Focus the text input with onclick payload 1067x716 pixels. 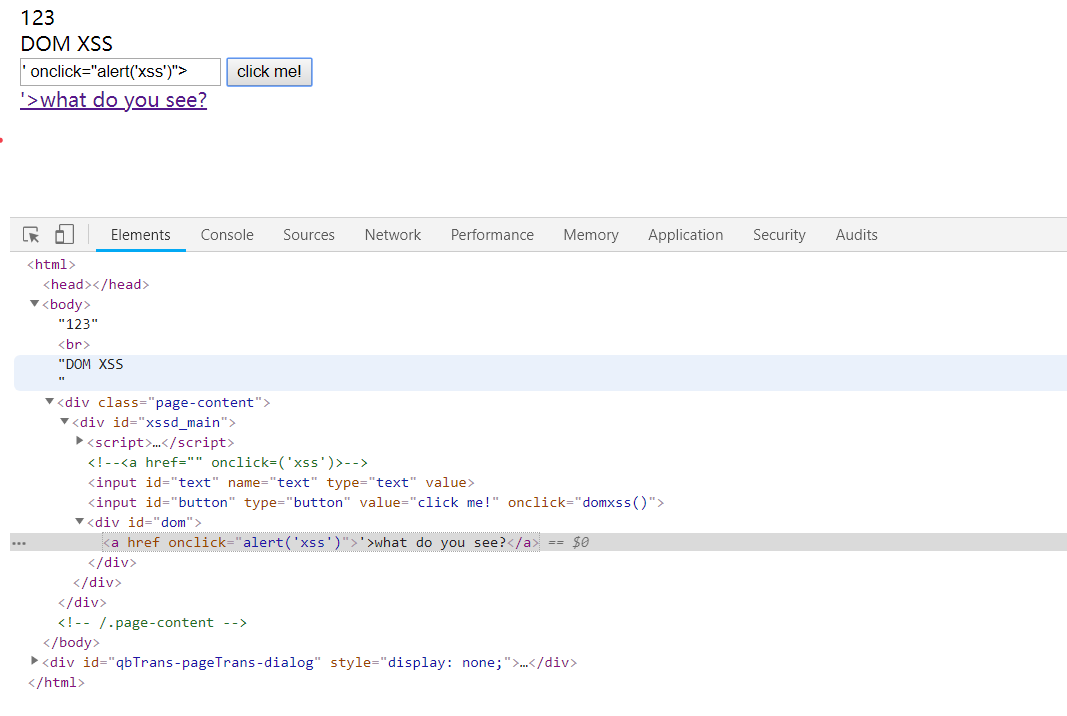coord(120,72)
